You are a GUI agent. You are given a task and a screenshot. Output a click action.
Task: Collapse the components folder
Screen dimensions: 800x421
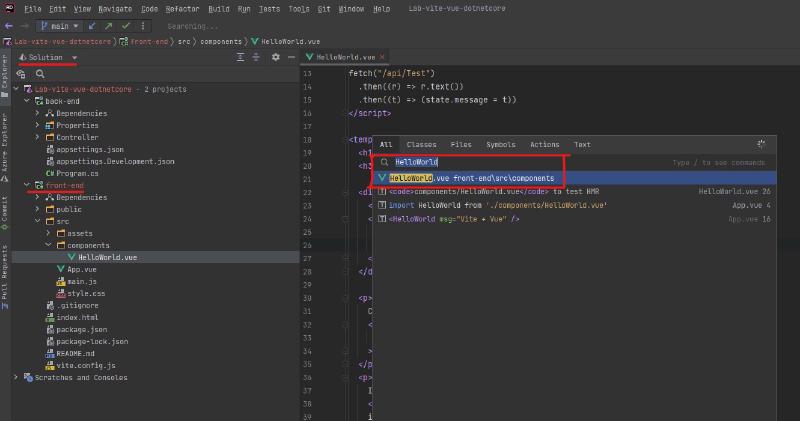48,245
